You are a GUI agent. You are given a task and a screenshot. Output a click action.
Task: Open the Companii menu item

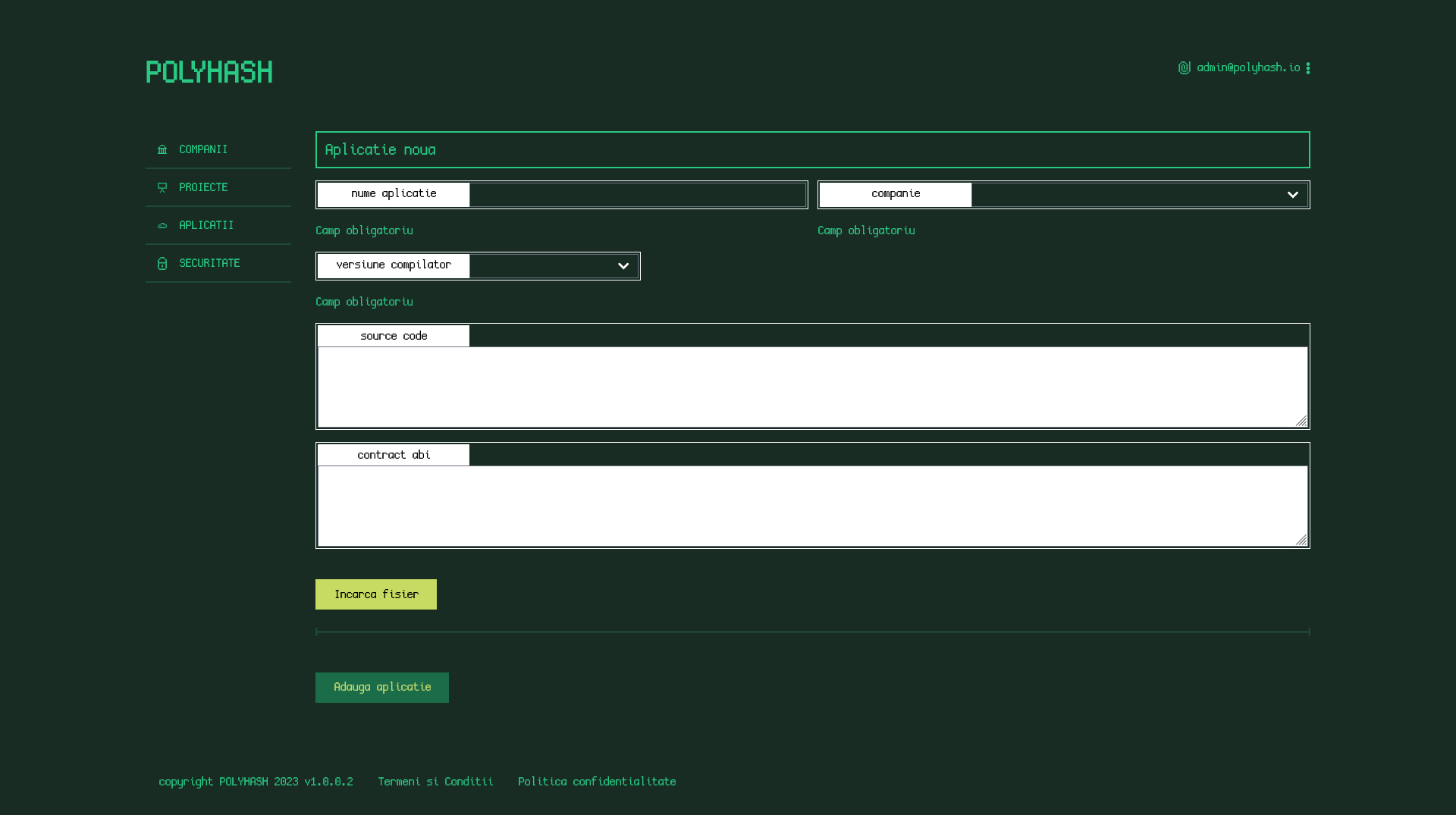point(203,150)
